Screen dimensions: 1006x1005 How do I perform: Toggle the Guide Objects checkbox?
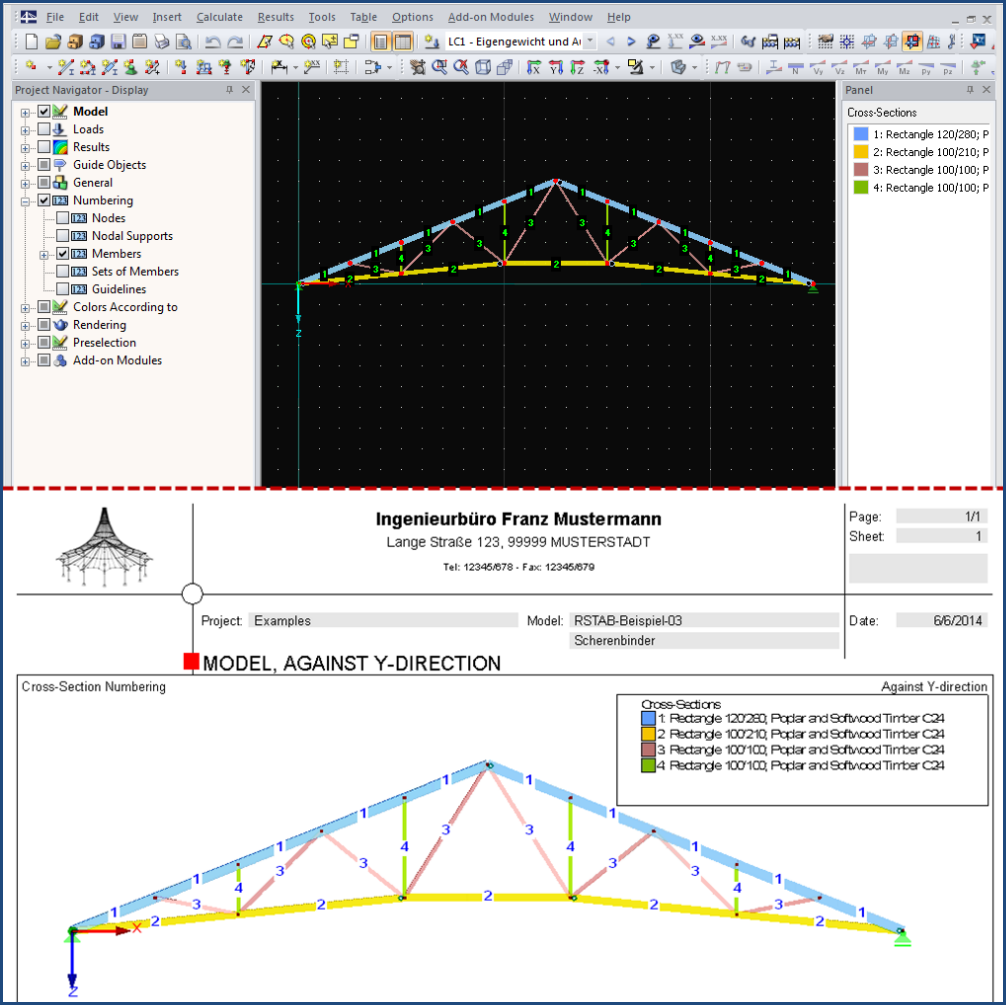click(44, 165)
